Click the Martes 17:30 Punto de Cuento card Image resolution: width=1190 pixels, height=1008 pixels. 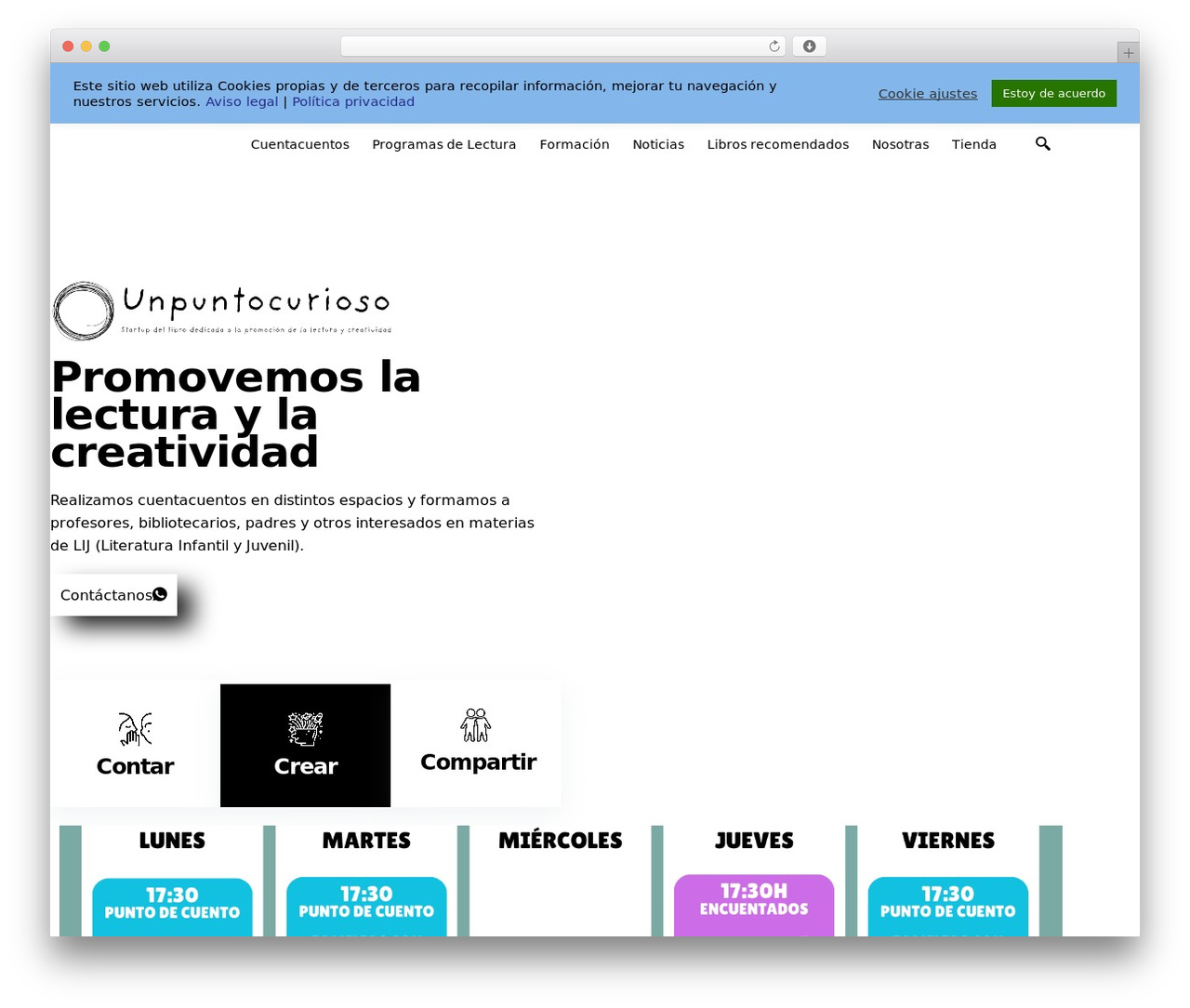coord(366,906)
